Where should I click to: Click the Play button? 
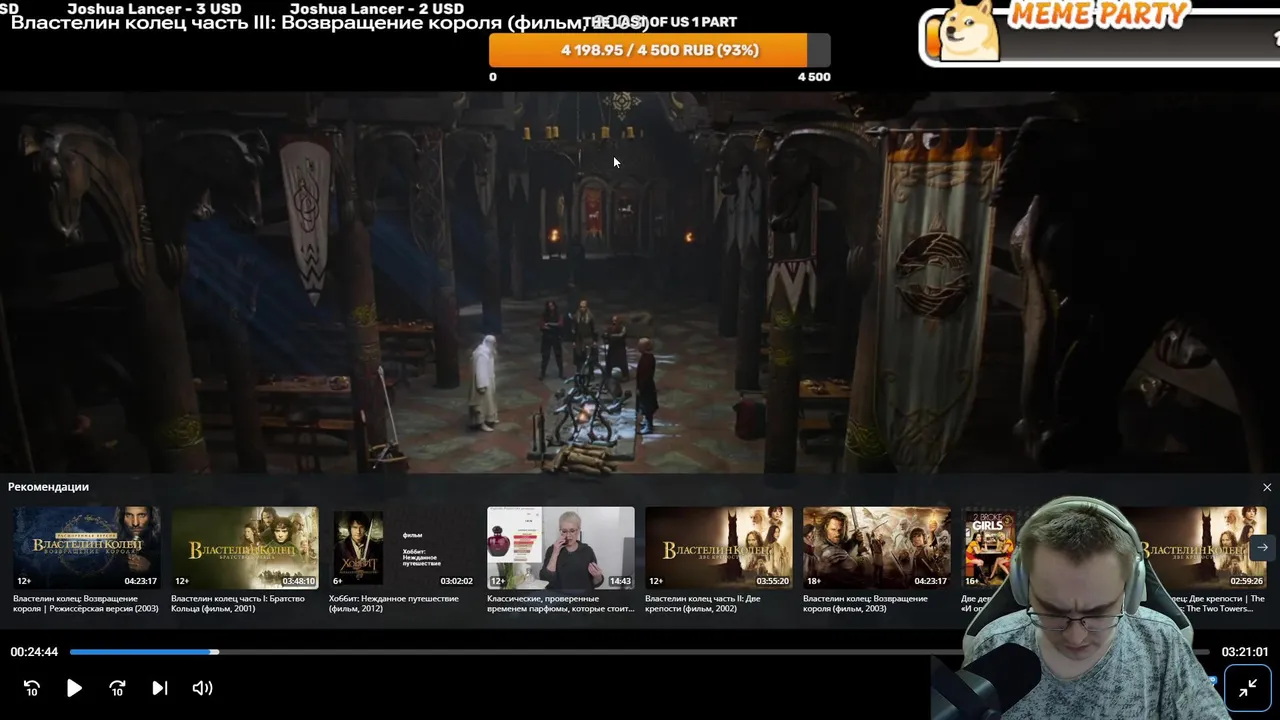coord(74,688)
